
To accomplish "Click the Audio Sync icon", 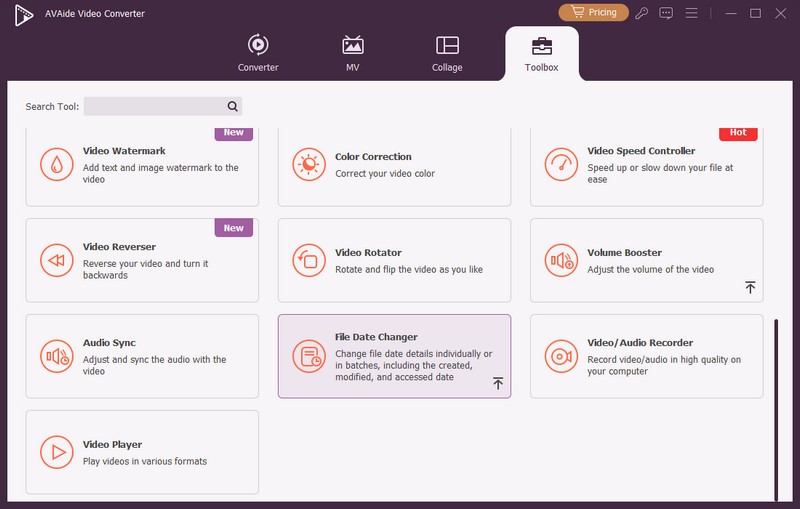I will [x=57, y=356].
